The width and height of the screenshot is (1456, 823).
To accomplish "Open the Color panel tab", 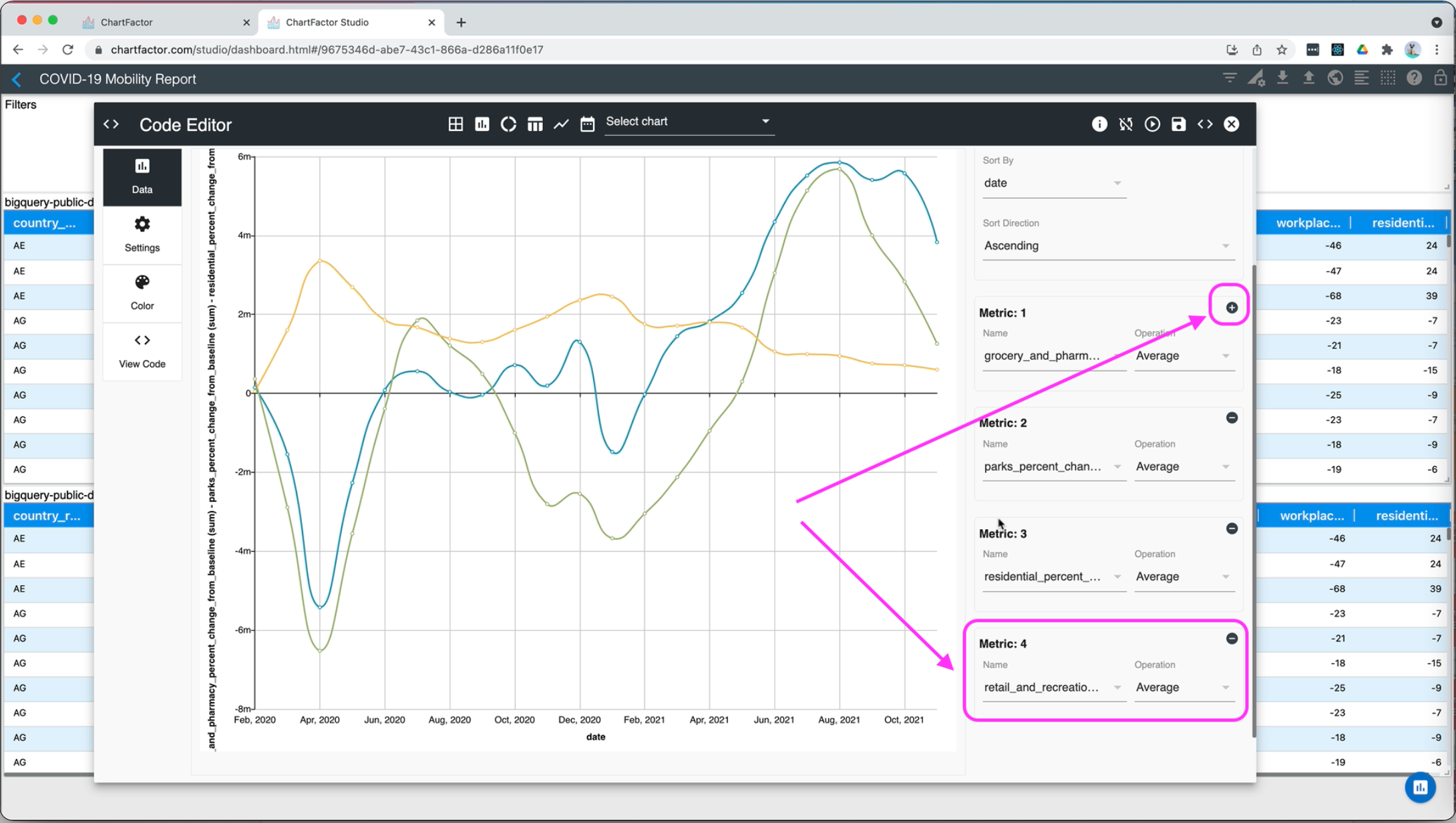I will 142,292.
